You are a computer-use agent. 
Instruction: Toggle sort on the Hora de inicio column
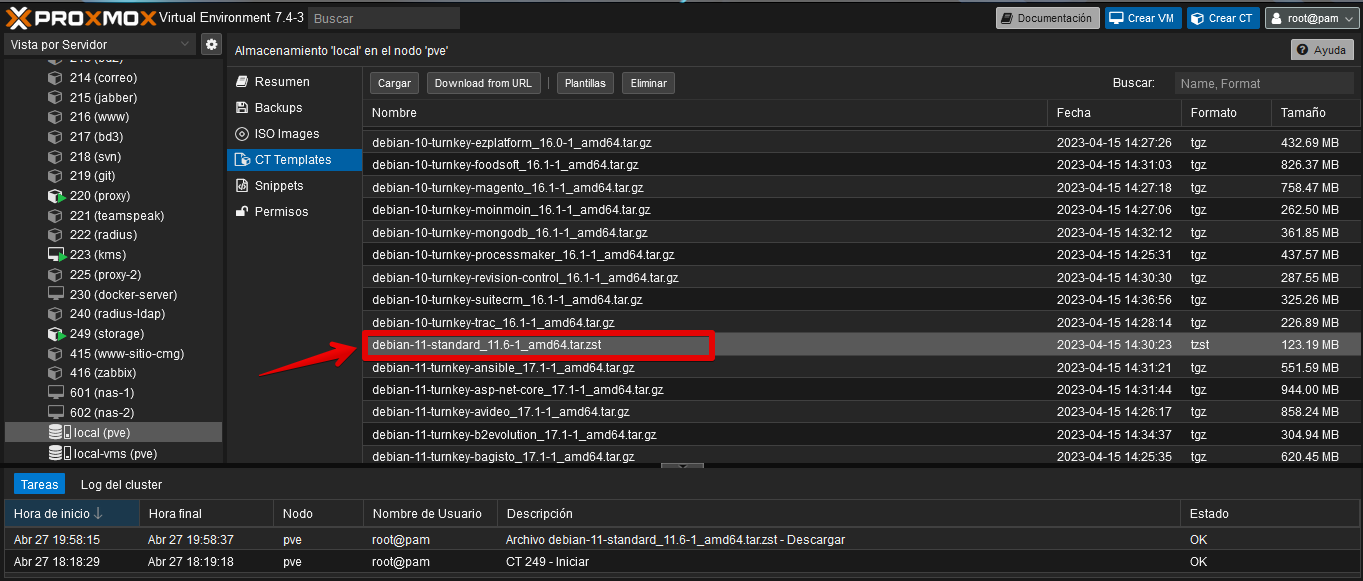[x=60, y=513]
